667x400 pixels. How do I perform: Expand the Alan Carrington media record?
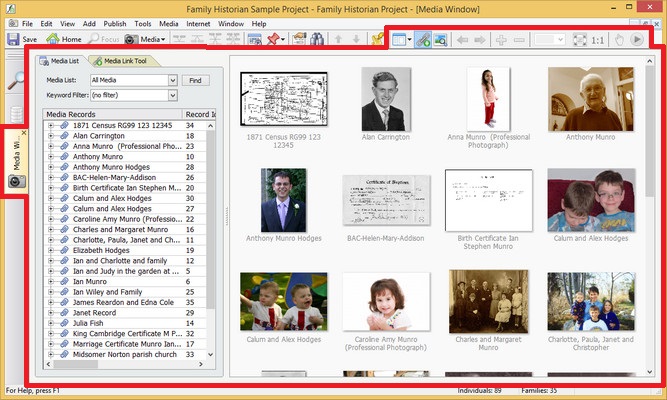pos(50,136)
